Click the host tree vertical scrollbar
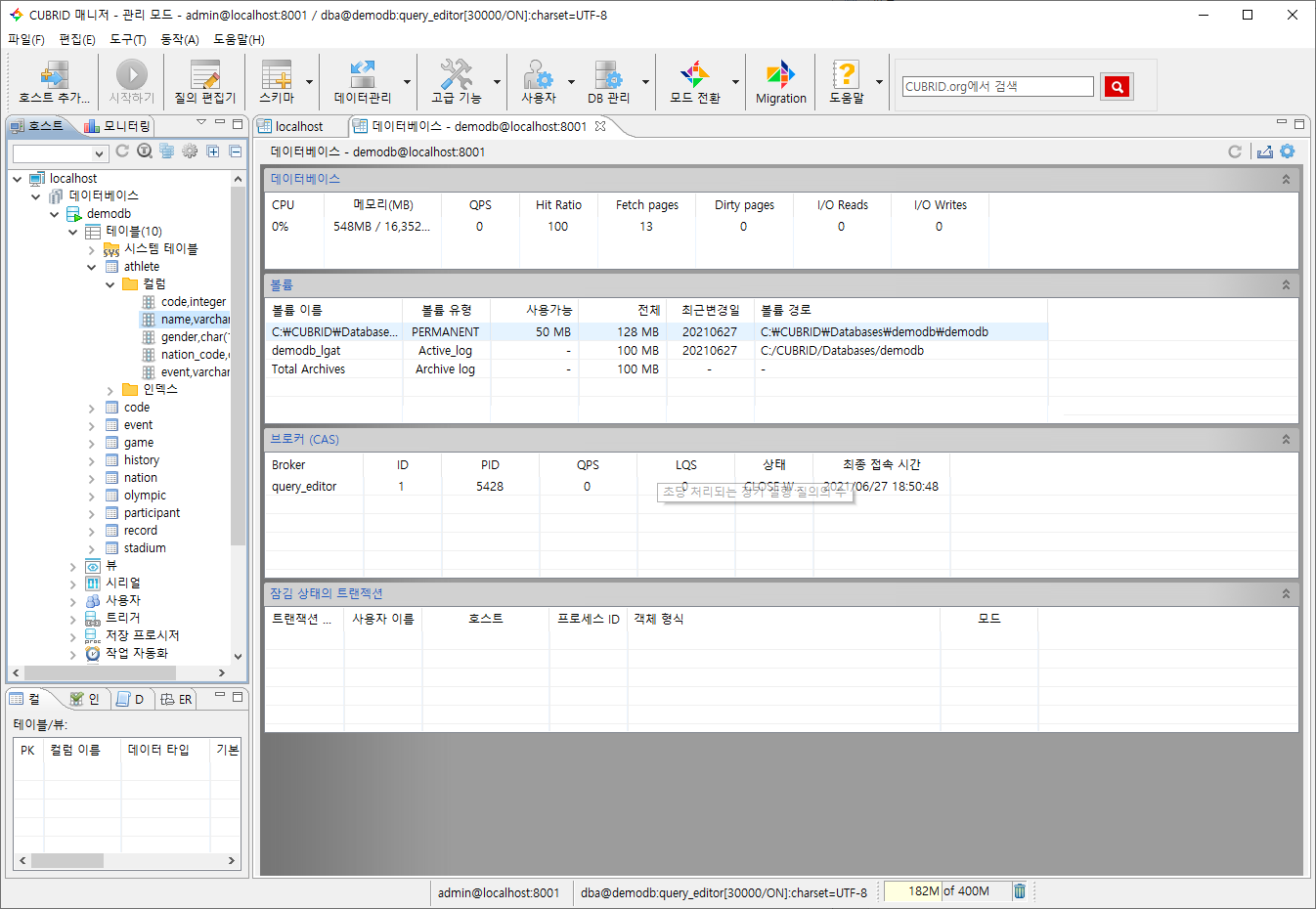The width and height of the screenshot is (1316, 909). (x=238, y=365)
